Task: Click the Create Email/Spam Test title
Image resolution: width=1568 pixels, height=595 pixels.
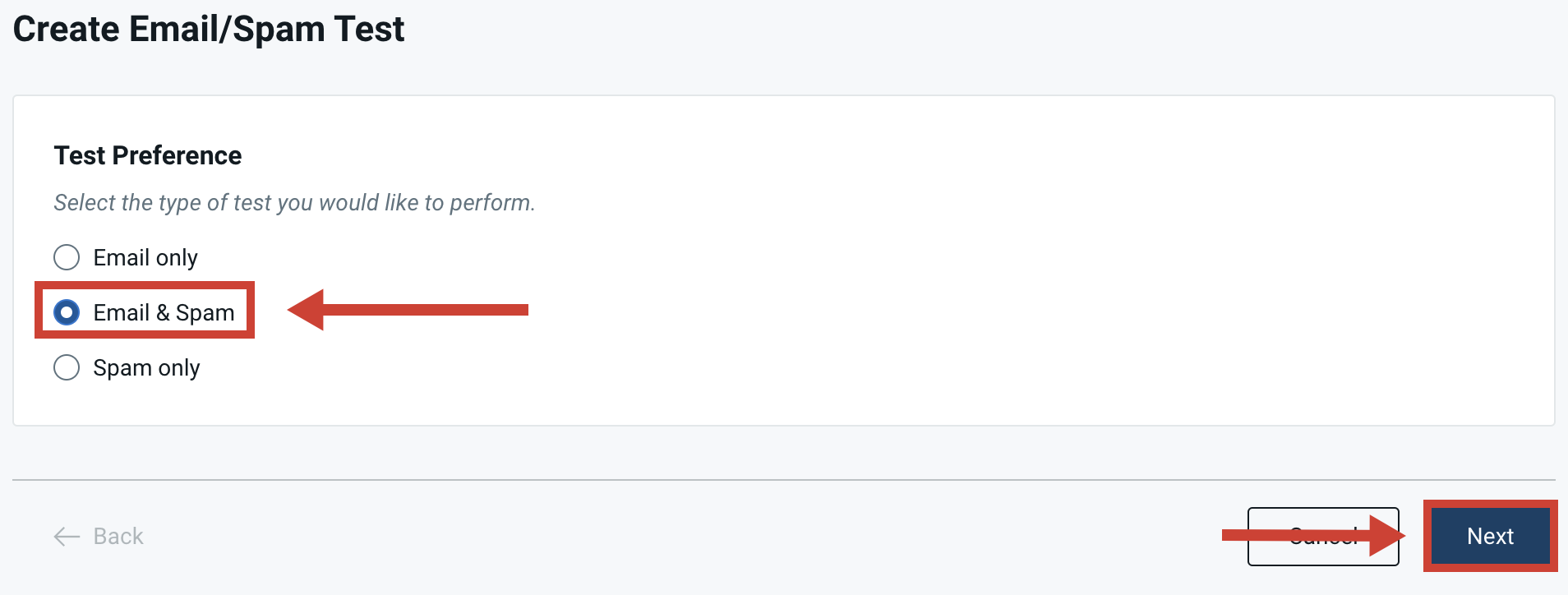Action: (x=209, y=30)
